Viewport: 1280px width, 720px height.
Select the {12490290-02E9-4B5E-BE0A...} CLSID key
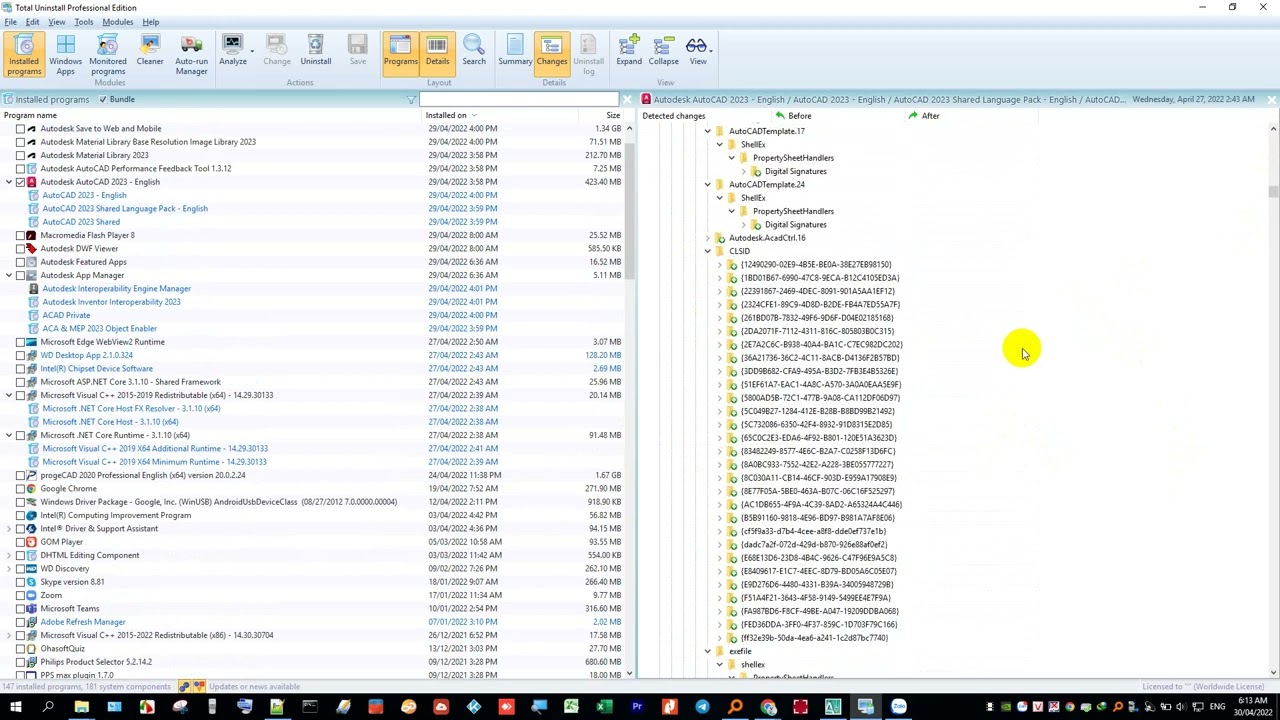(x=815, y=264)
